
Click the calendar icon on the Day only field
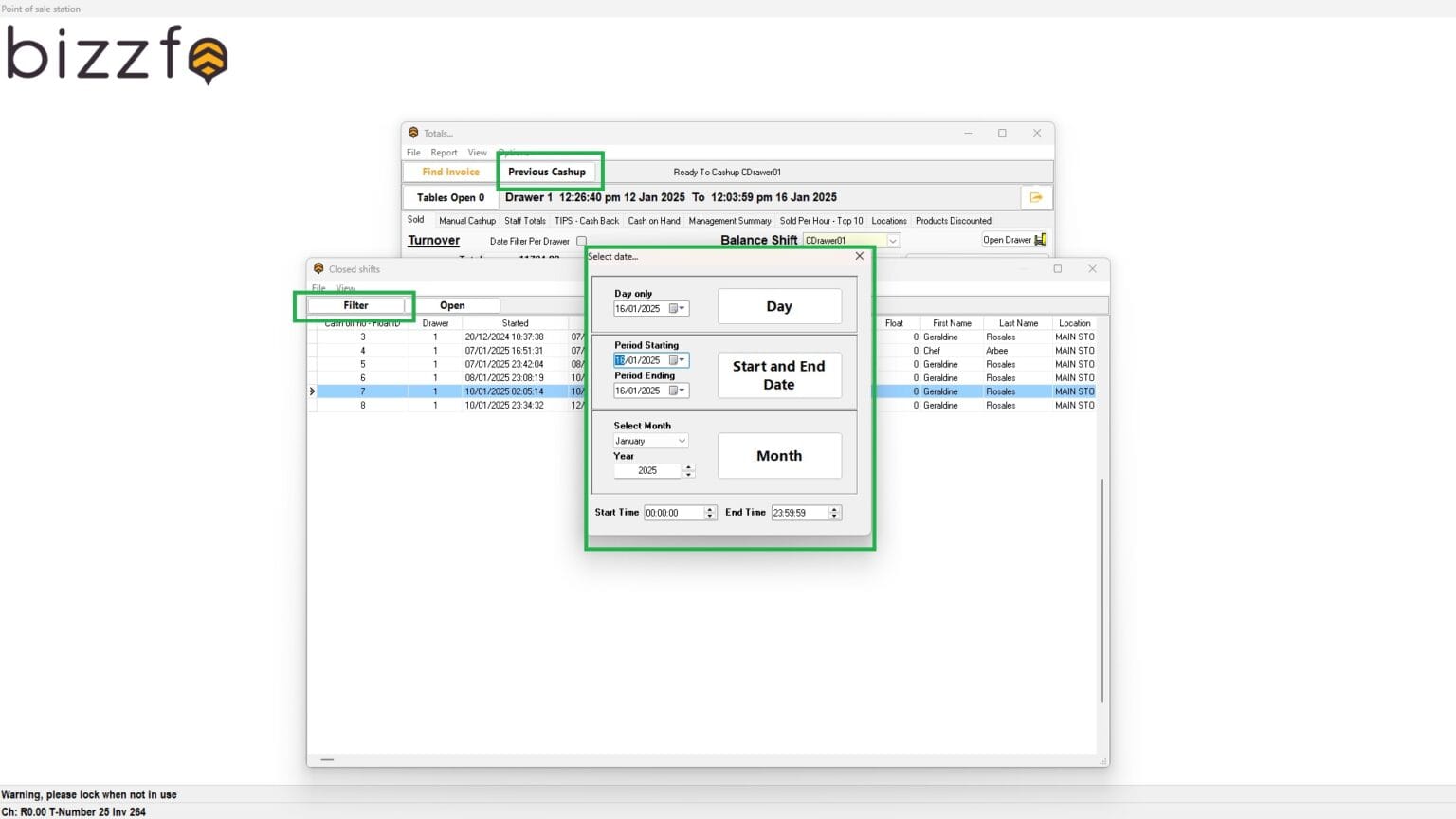click(674, 308)
